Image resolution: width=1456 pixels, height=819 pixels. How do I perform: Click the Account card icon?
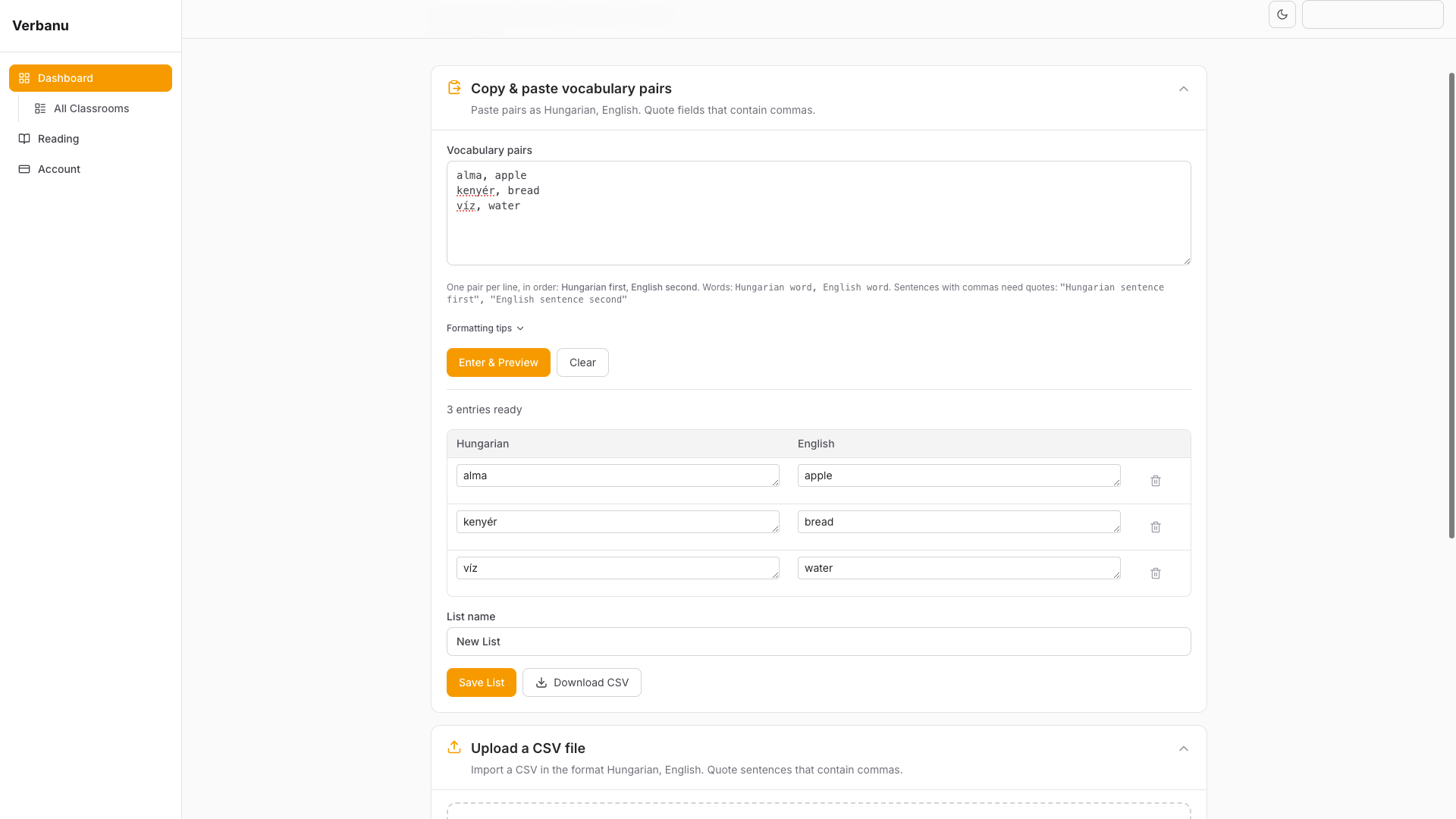24,169
